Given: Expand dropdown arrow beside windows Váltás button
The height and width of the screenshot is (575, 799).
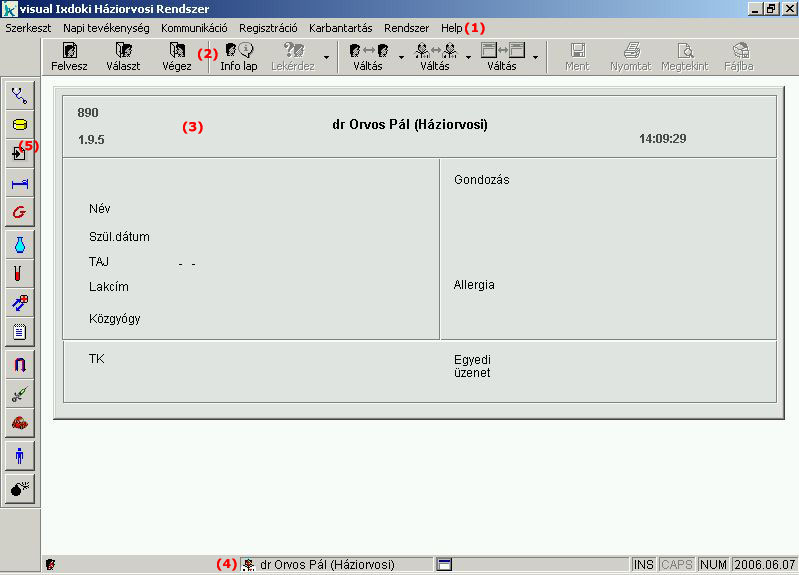Looking at the screenshot, I should click(535, 57).
